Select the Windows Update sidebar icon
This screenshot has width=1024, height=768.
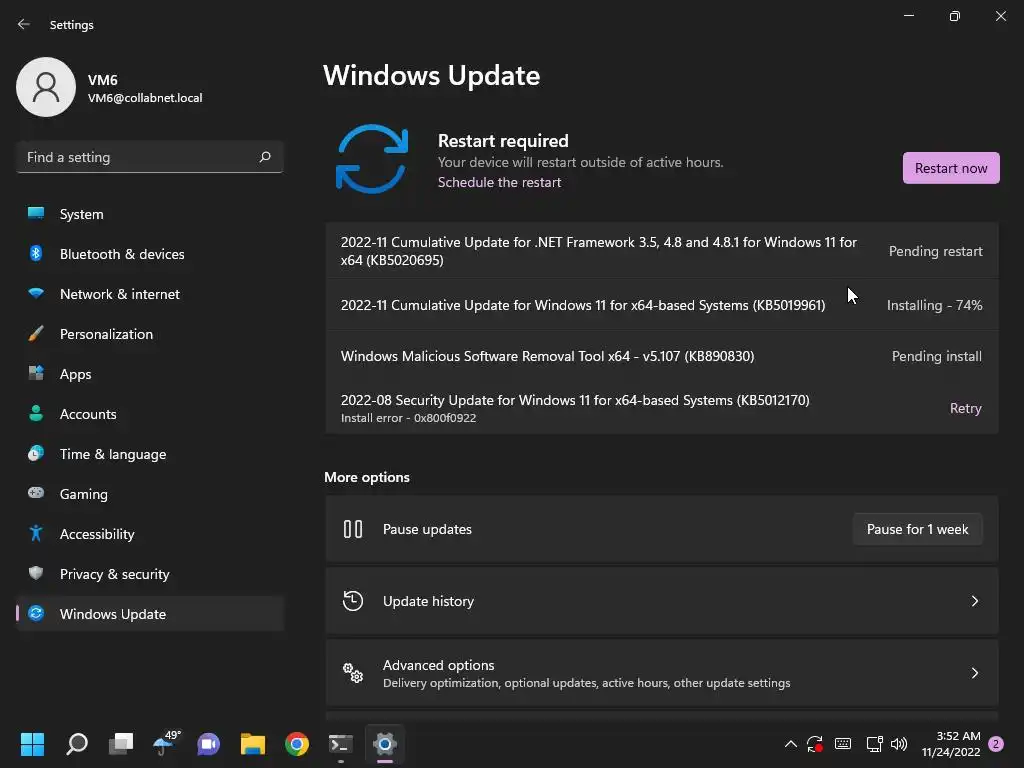(36, 613)
